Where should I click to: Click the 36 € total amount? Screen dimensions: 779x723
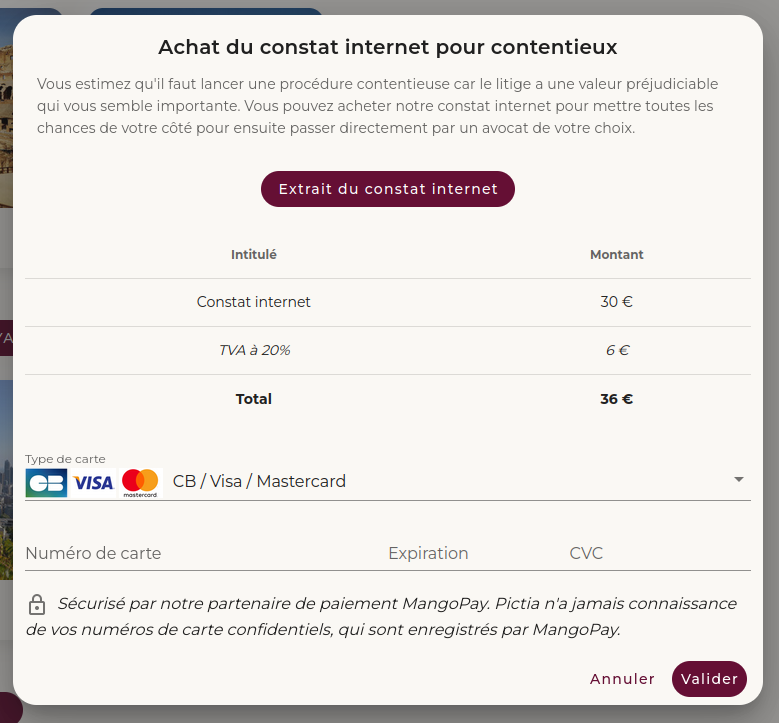point(617,399)
